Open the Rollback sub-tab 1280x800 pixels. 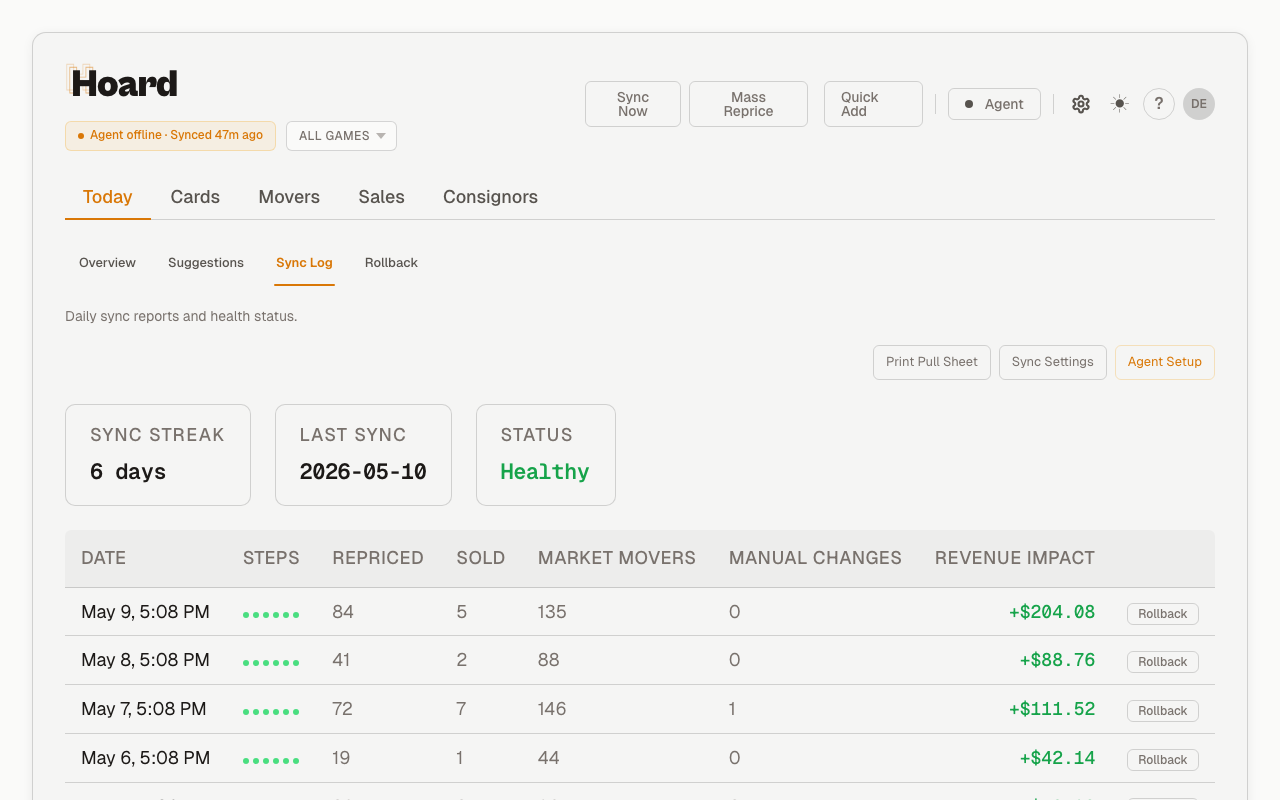391,263
